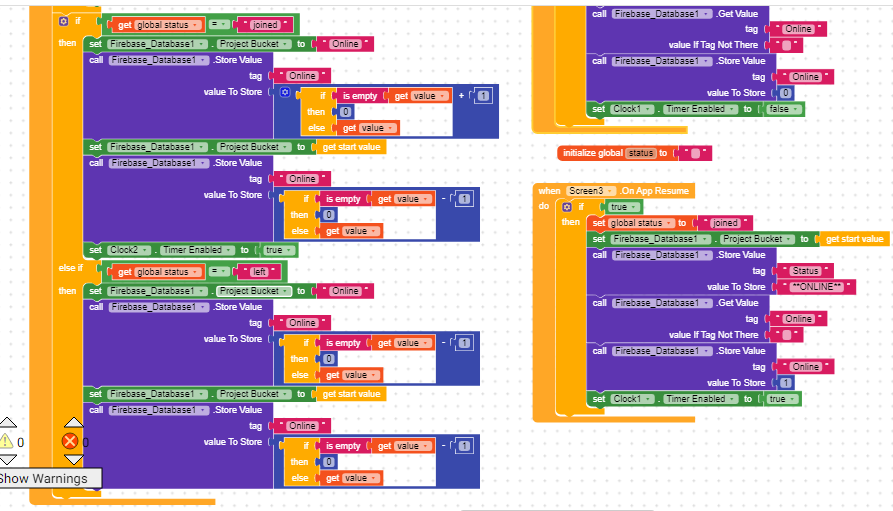Open Project Bucket dropdown in Screen3 resume block
Viewport: 893px width, 511px height.
point(757,239)
